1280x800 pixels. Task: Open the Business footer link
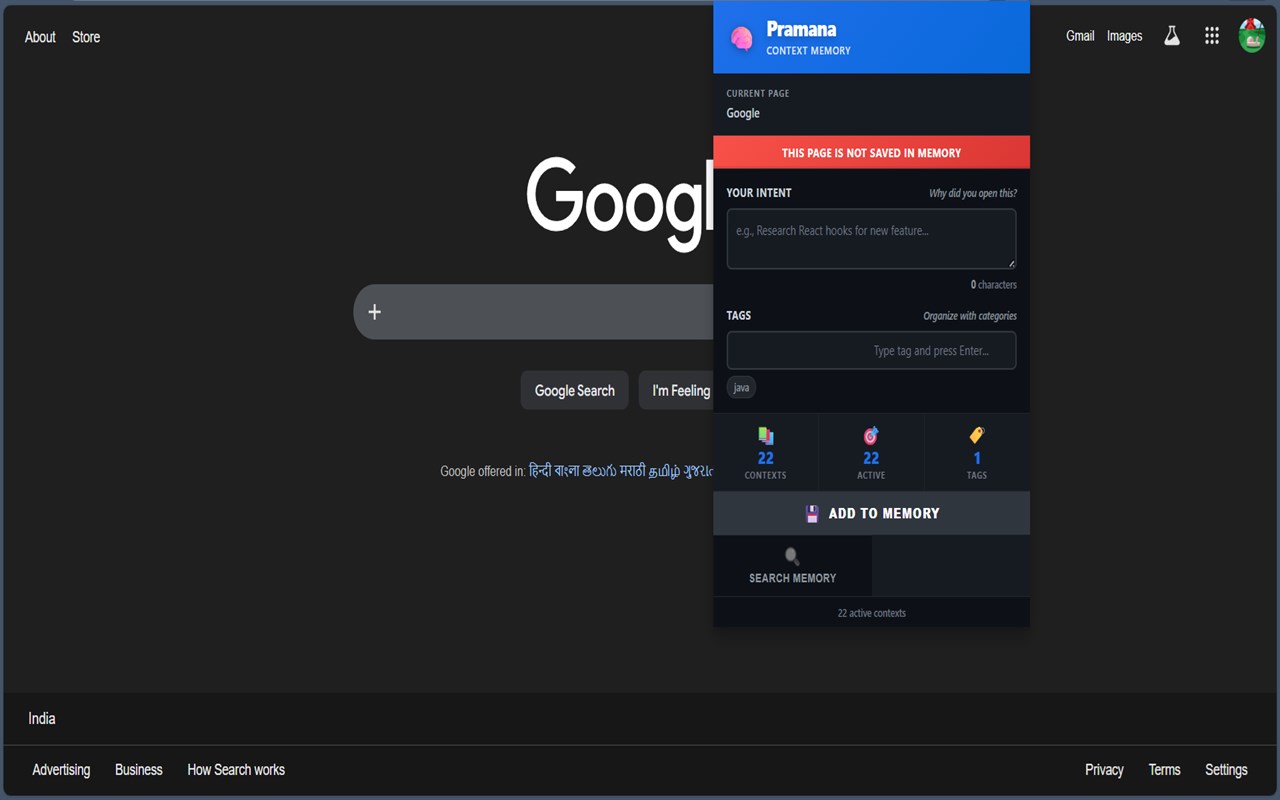tap(139, 770)
